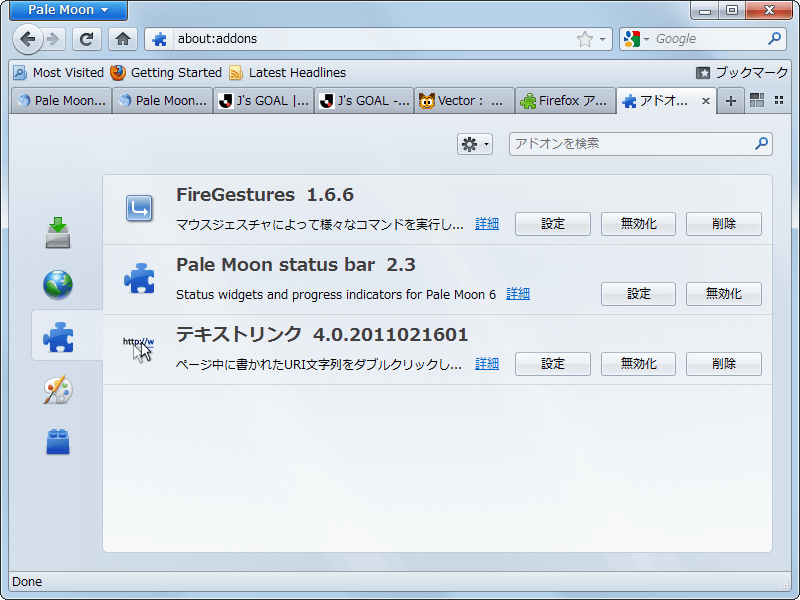This screenshot has width=800, height=600.
Task: Open 詳細 link for テキストリンク
Action: coord(487,364)
